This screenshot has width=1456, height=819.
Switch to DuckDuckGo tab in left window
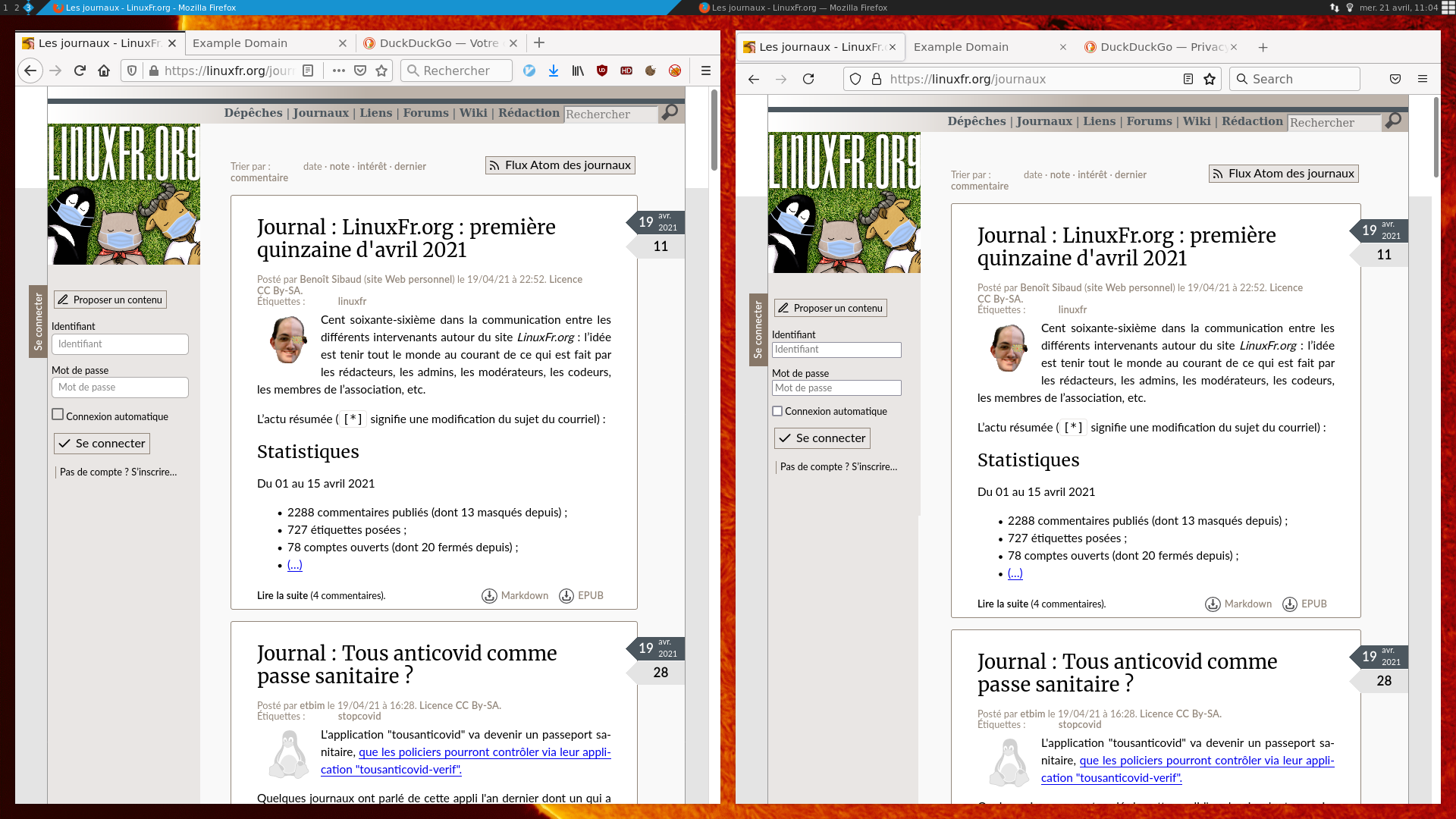[432, 43]
